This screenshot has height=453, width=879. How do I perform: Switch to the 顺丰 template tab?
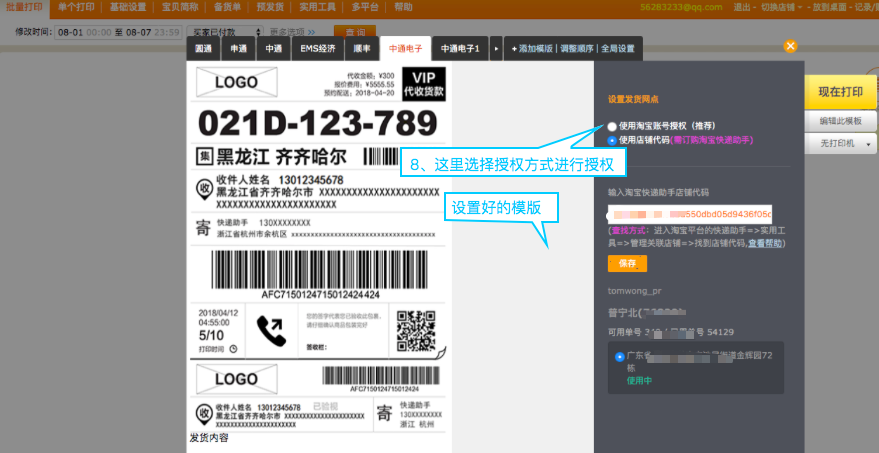[x=362, y=48]
